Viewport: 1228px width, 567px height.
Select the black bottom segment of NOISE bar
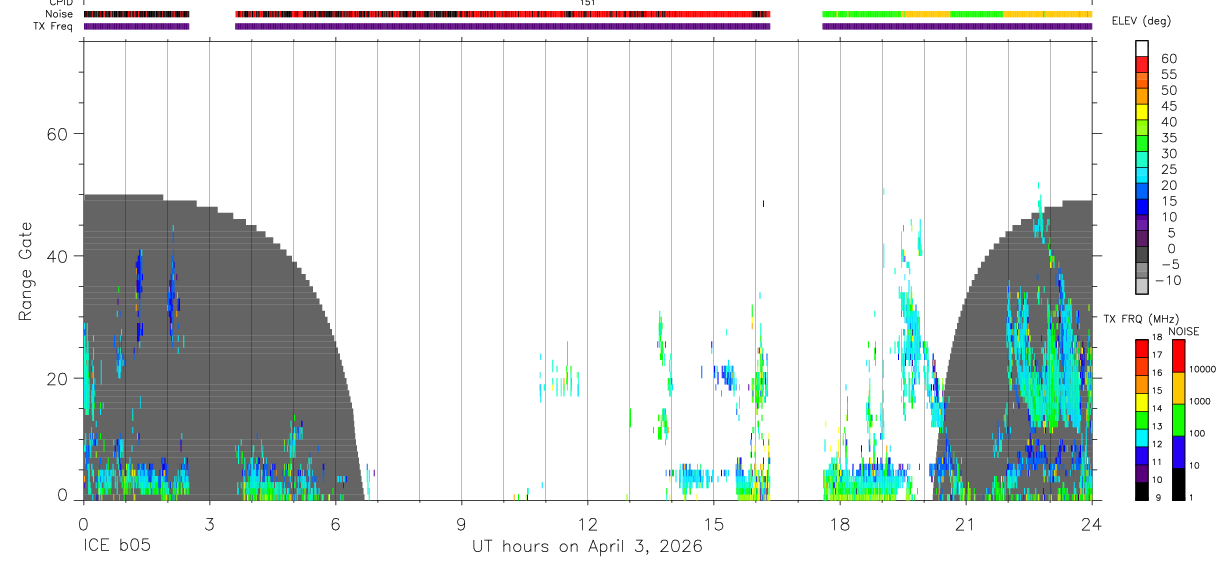1178,482
